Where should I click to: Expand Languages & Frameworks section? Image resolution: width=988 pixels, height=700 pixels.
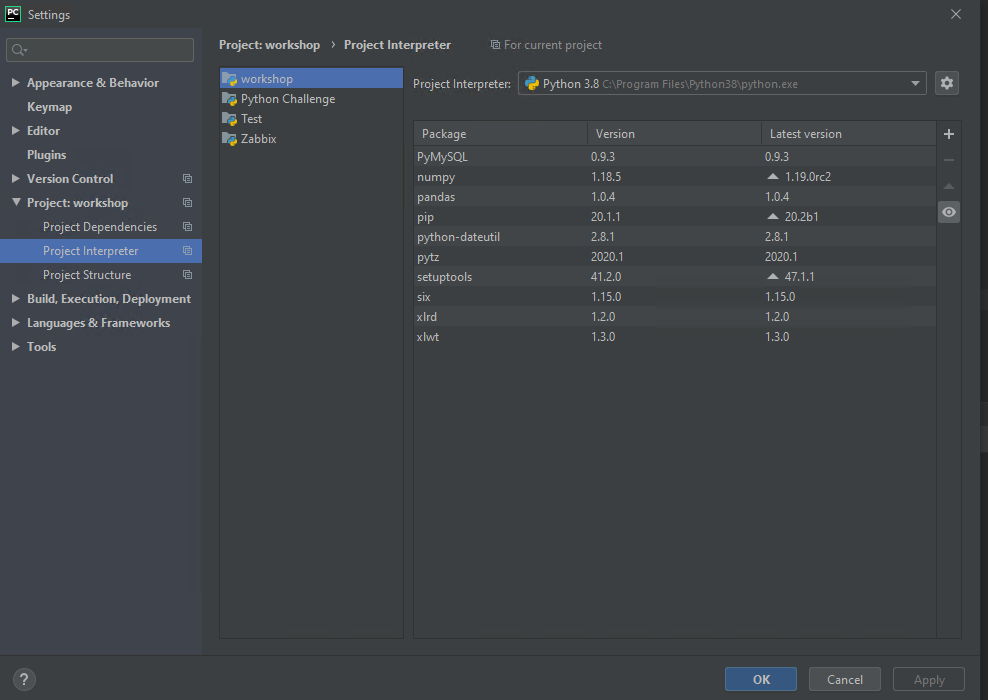[16, 323]
